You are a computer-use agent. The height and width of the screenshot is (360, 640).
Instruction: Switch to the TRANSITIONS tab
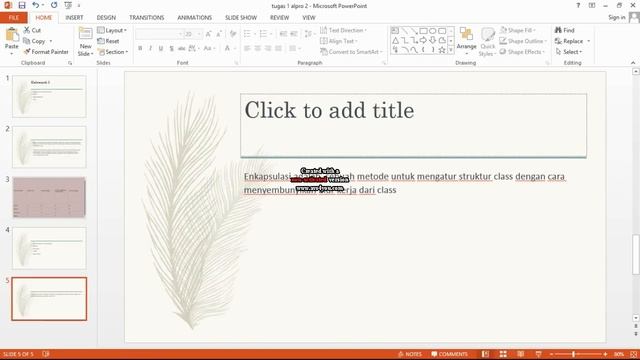tap(147, 18)
